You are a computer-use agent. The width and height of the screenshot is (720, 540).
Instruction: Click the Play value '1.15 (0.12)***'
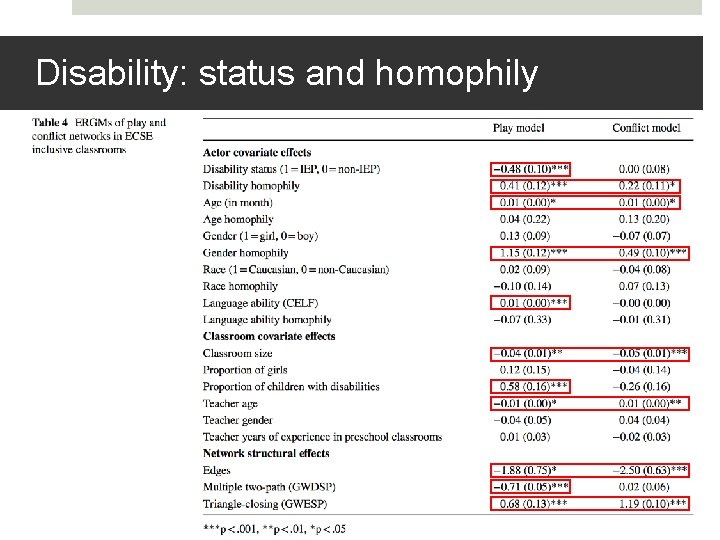pyautogui.click(x=533, y=253)
